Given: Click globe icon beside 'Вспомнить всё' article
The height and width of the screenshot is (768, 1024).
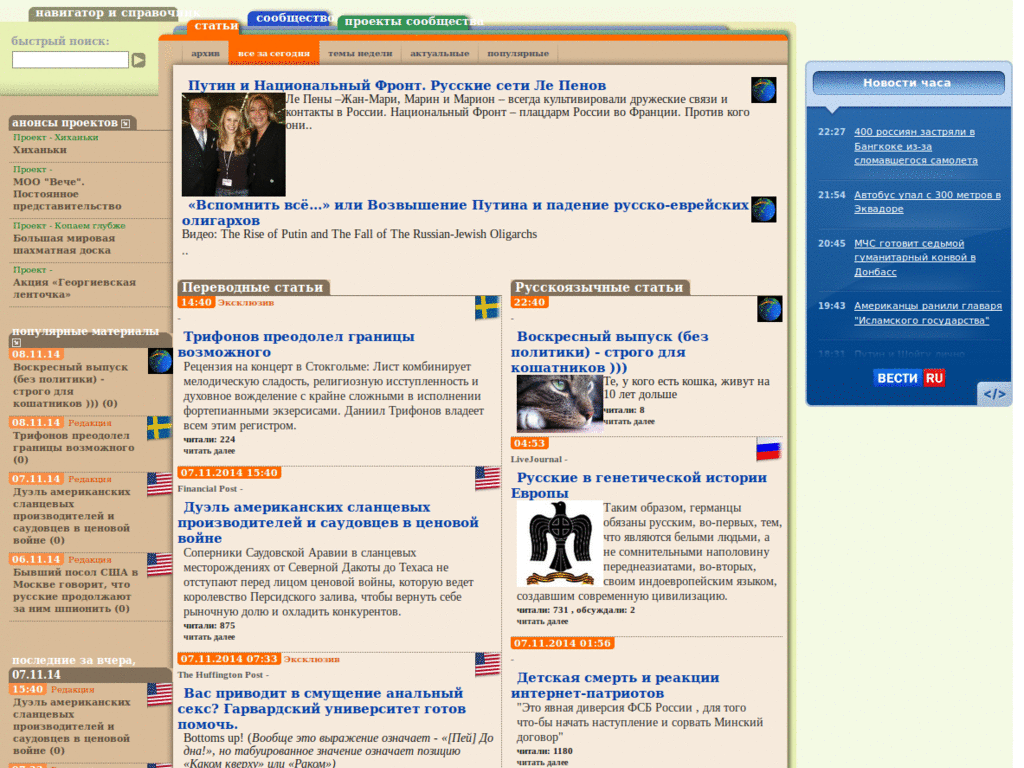Looking at the screenshot, I should coord(763,210).
